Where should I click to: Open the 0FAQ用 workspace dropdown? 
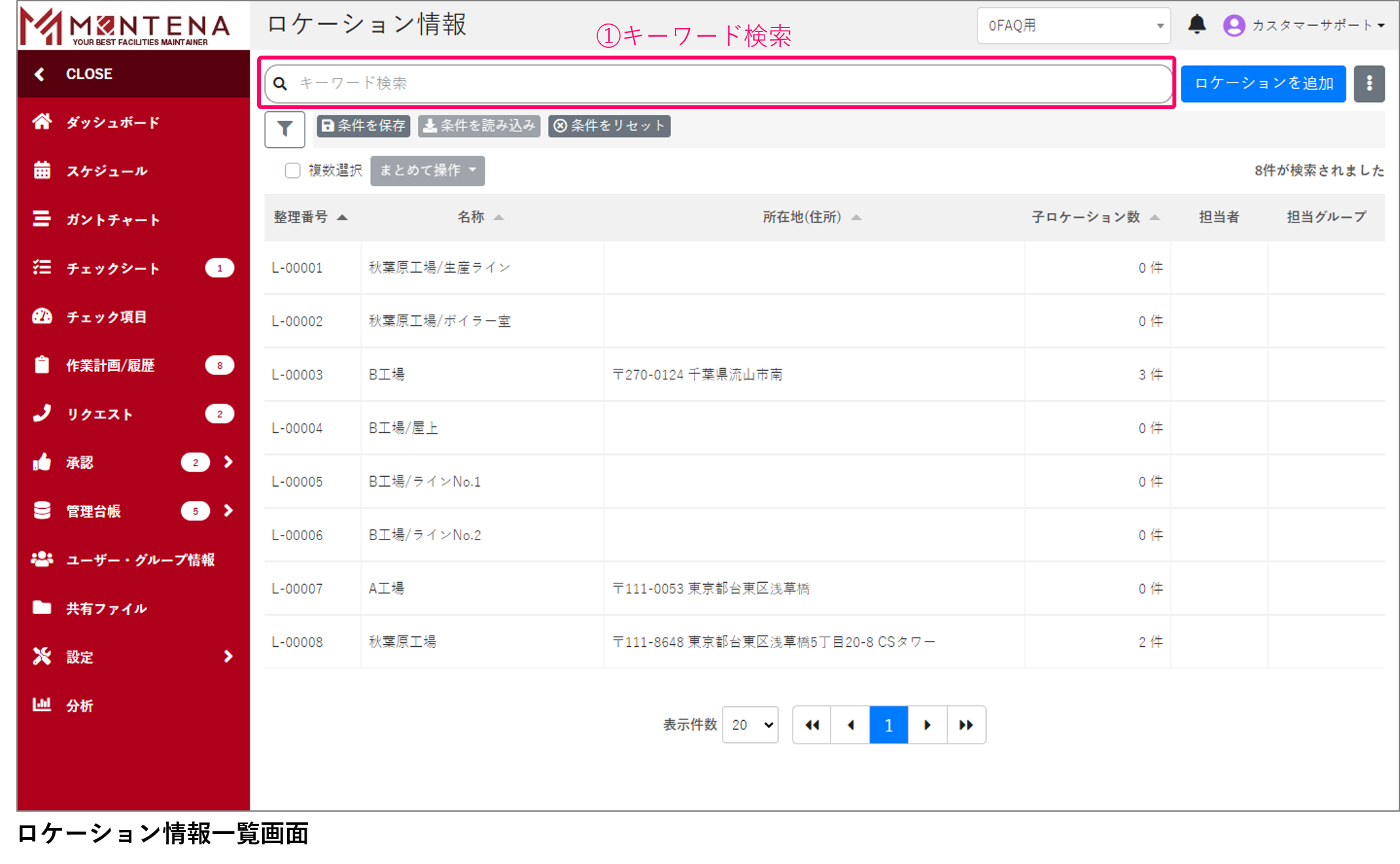pos(1073,26)
